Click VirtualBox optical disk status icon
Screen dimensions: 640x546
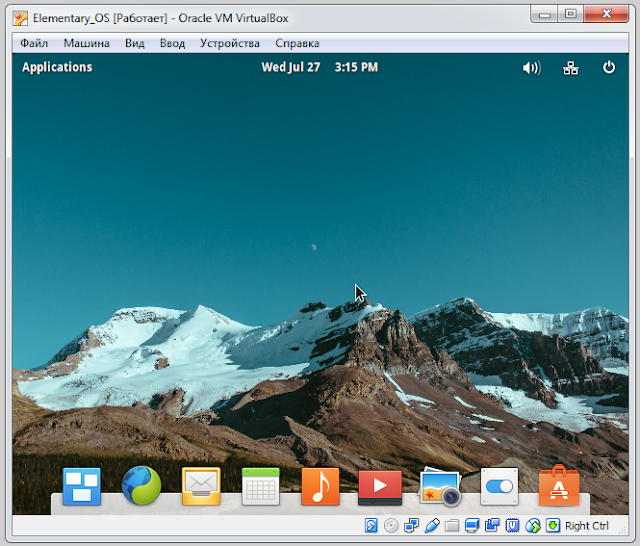(x=391, y=526)
